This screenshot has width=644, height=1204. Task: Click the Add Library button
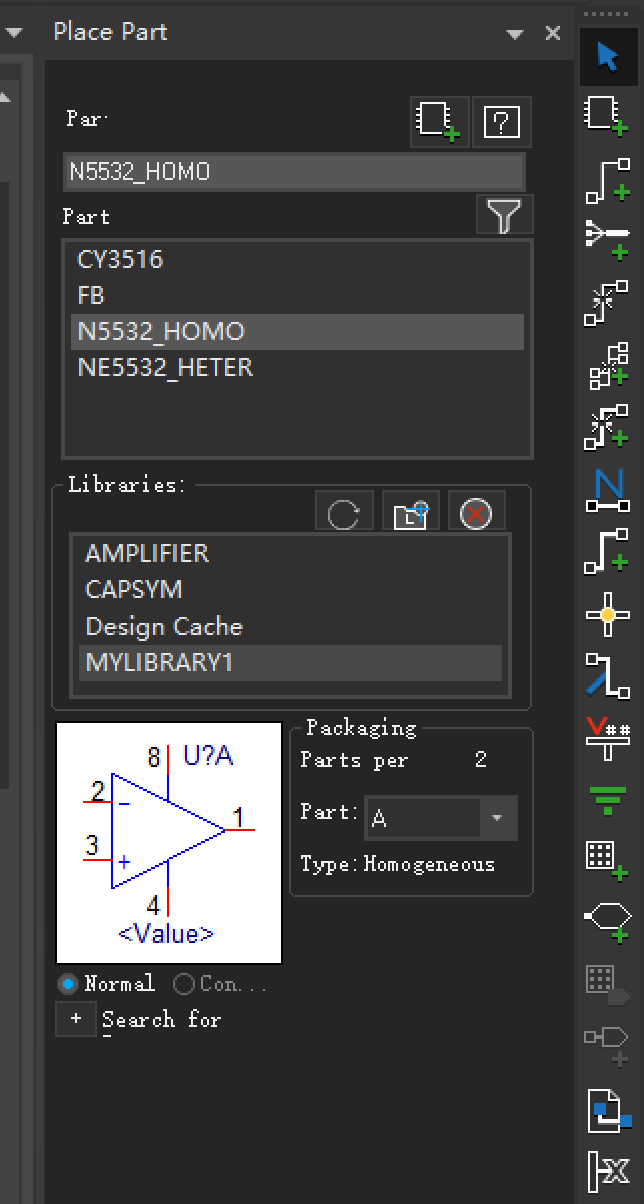tap(410, 514)
